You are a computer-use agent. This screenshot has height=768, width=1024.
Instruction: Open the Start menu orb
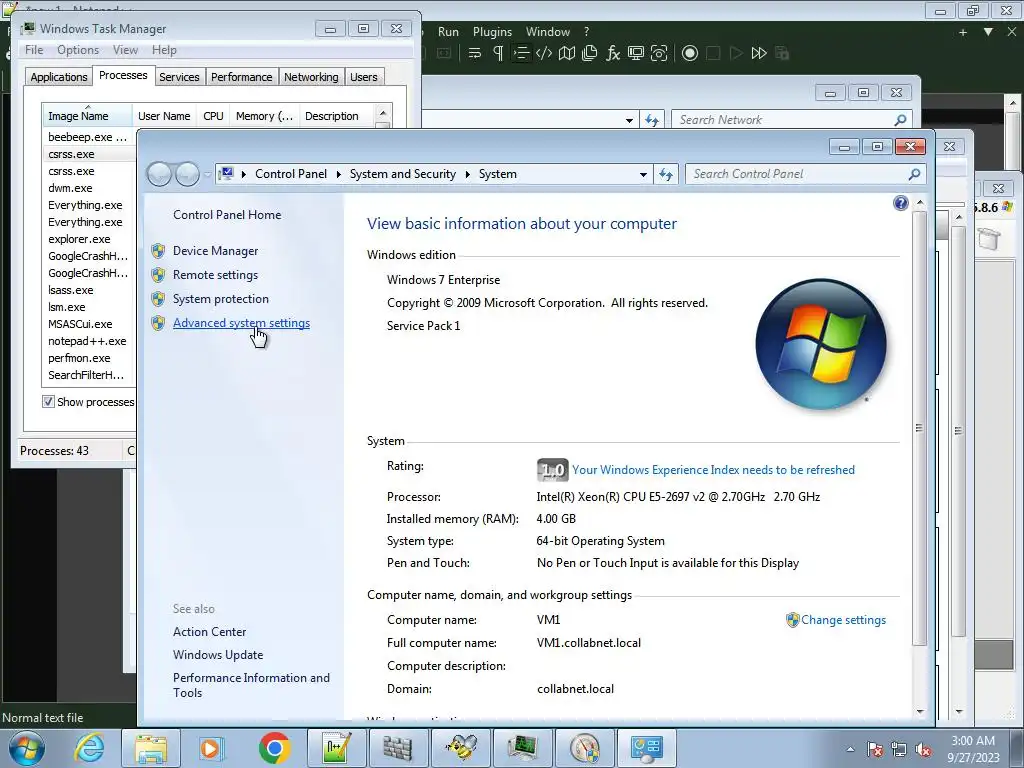pos(27,748)
